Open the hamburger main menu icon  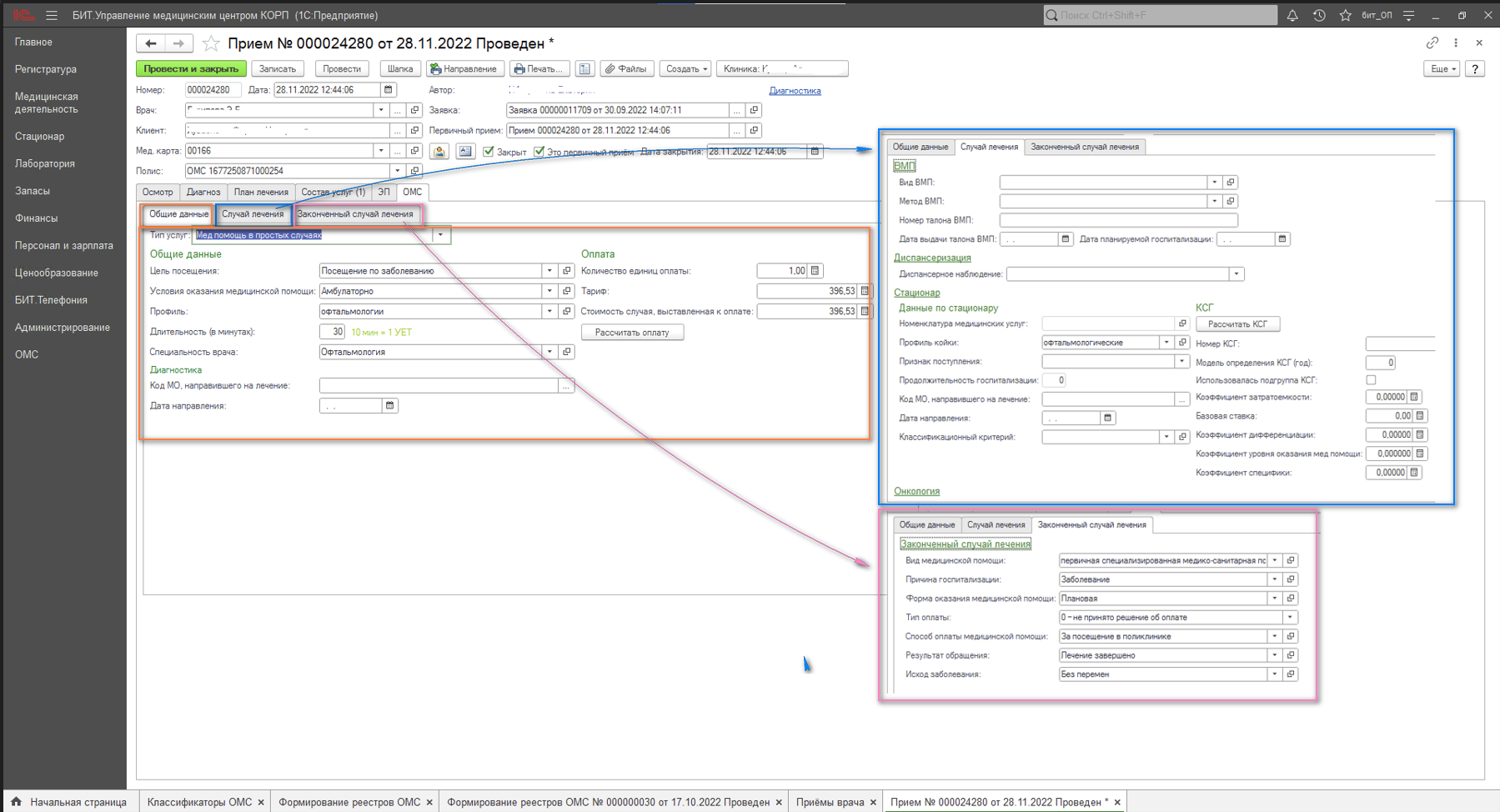coord(52,15)
